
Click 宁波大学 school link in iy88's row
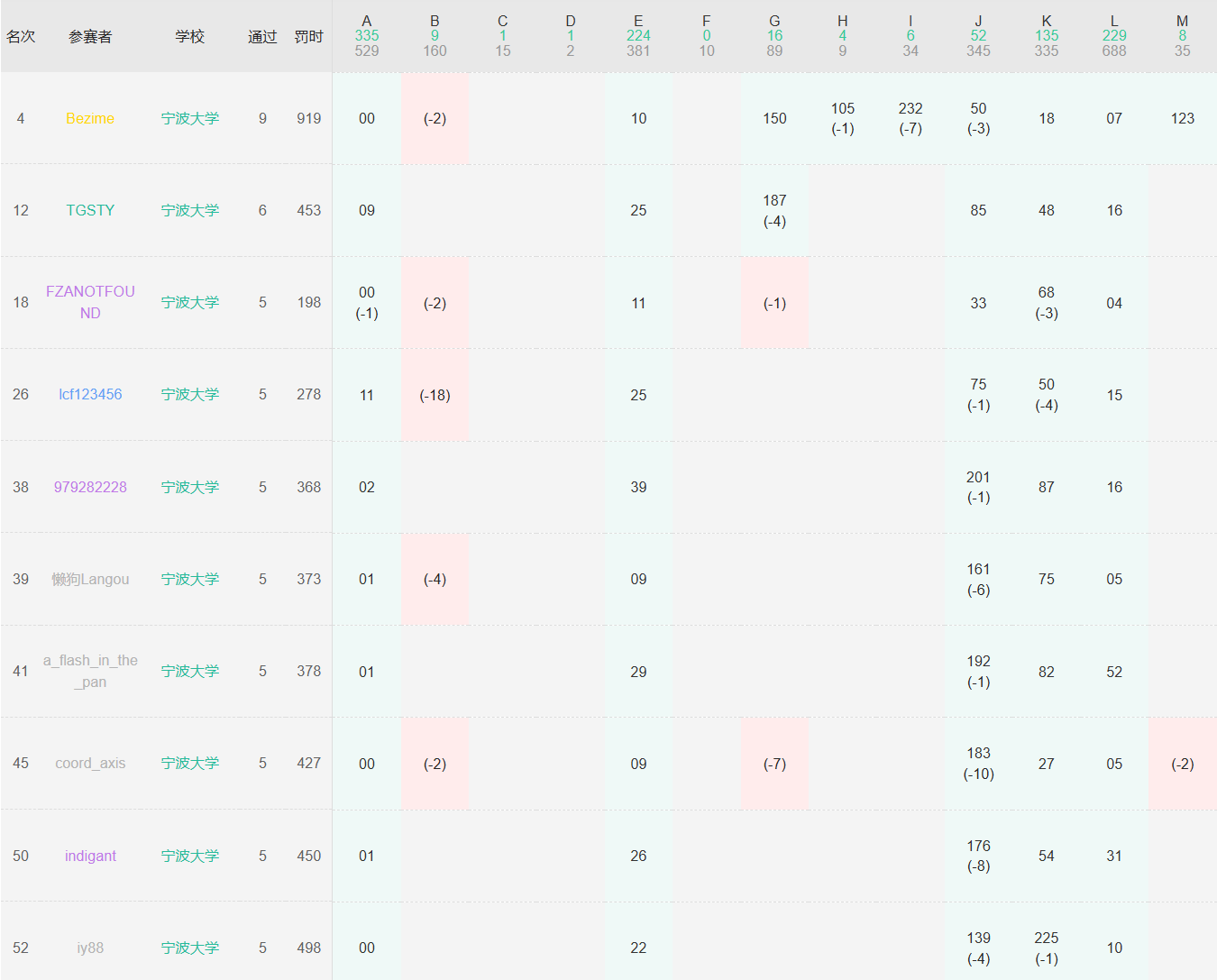click(x=190, y=948)
